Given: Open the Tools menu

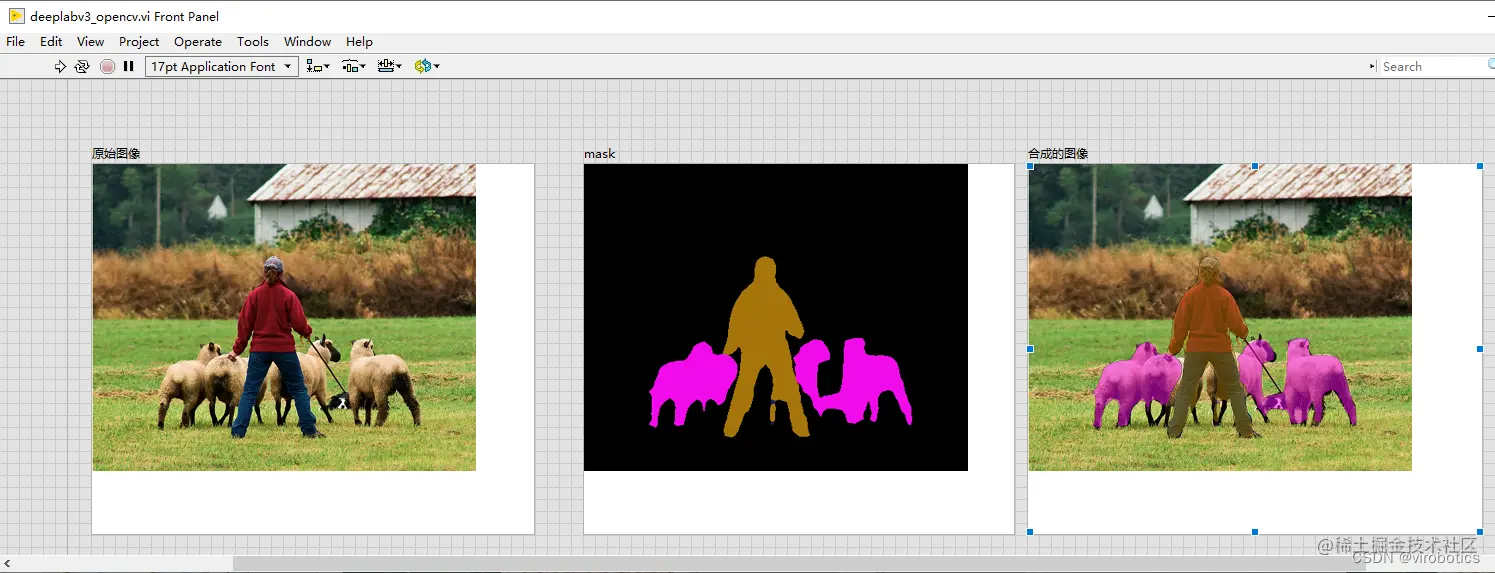Looking at the screenshot, I should tap(253, 41).
